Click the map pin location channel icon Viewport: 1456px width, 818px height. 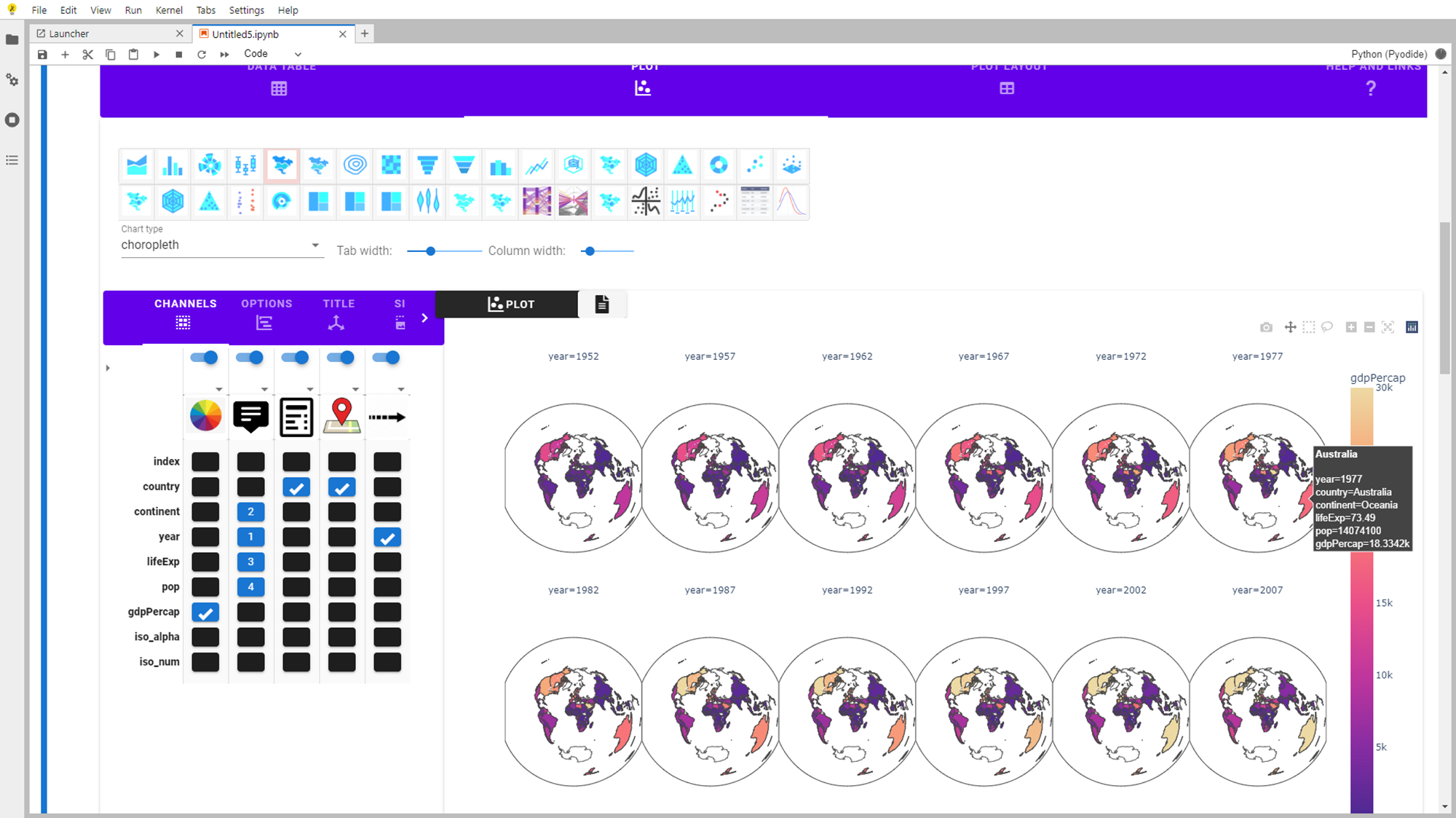tap(341, 417)
